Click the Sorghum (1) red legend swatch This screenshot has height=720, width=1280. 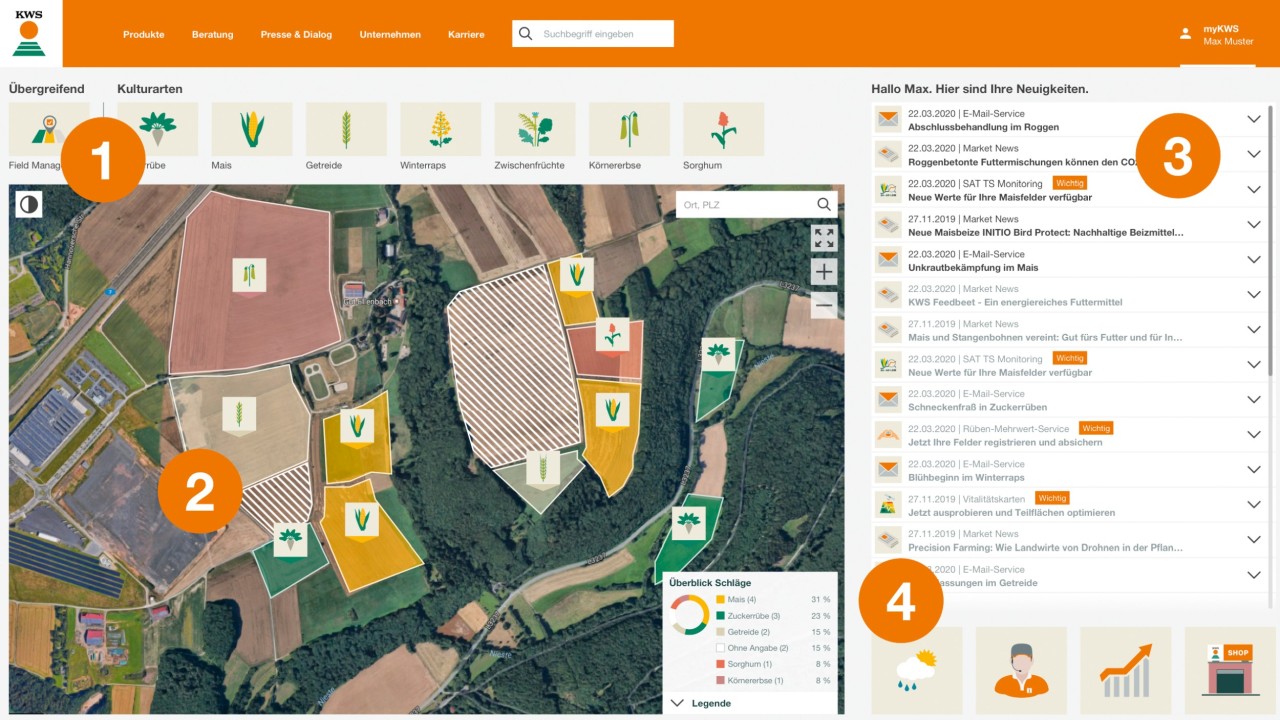[721, 664]
